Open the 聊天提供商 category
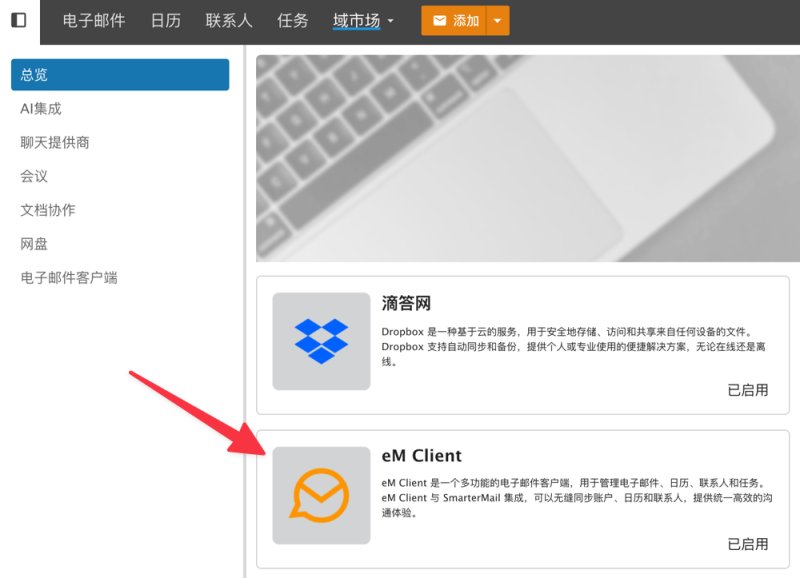Screen dimensions: 800x578 55,142
